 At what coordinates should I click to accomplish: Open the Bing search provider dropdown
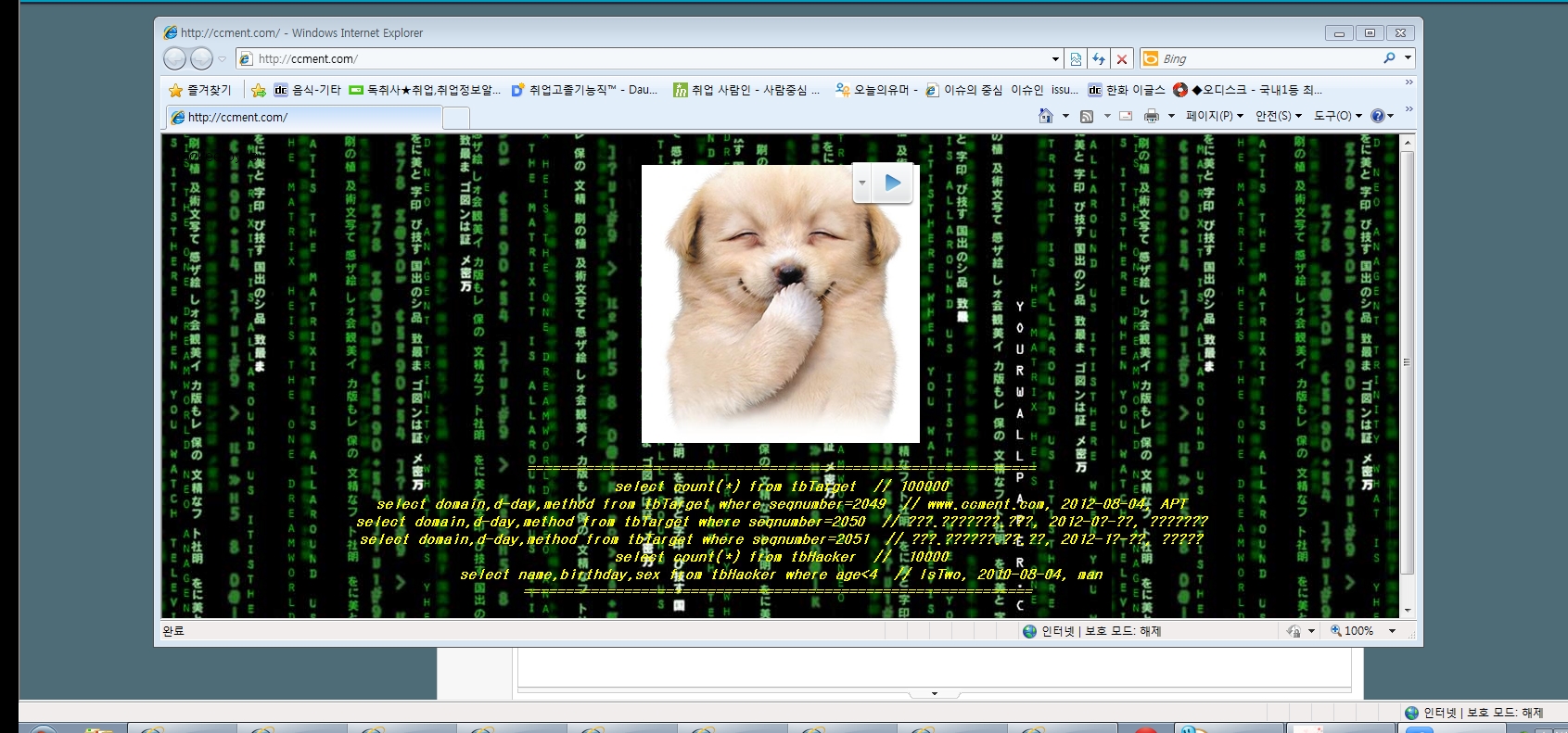coord(1408,58)
